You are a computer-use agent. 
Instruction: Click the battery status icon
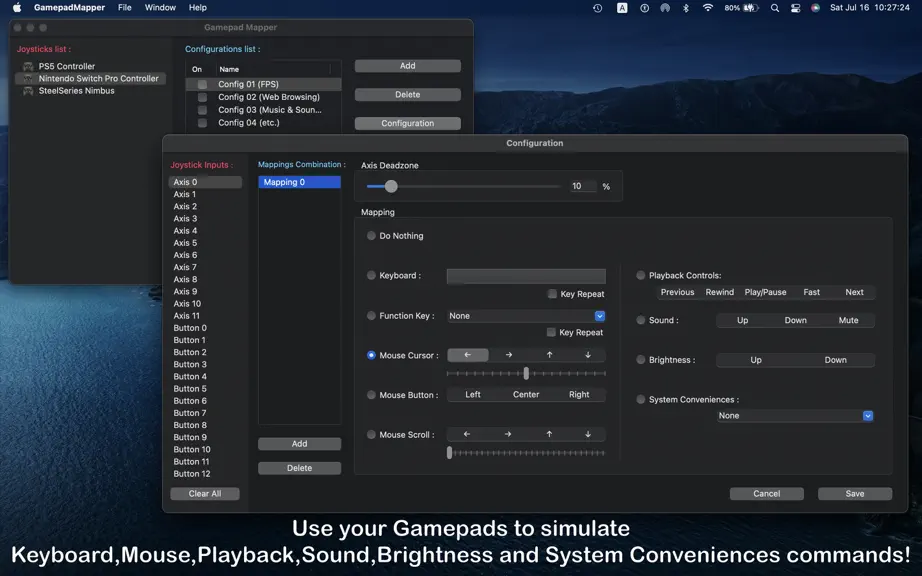[750, 8]
